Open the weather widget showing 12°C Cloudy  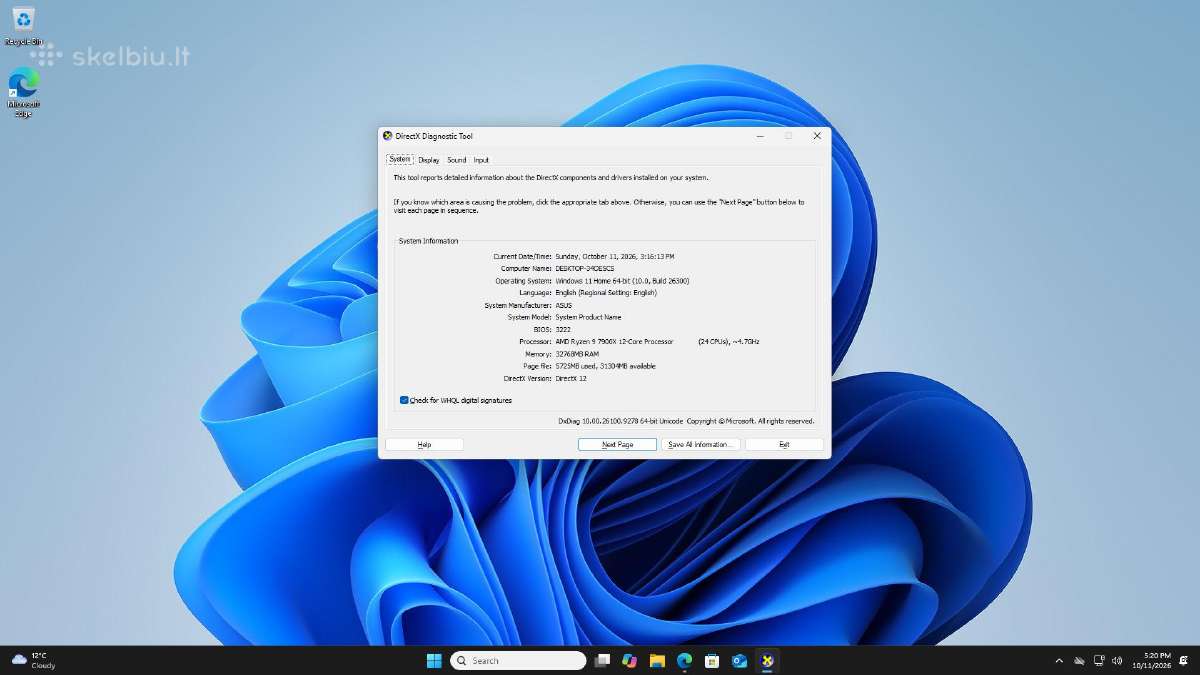(x=34, y=660)
